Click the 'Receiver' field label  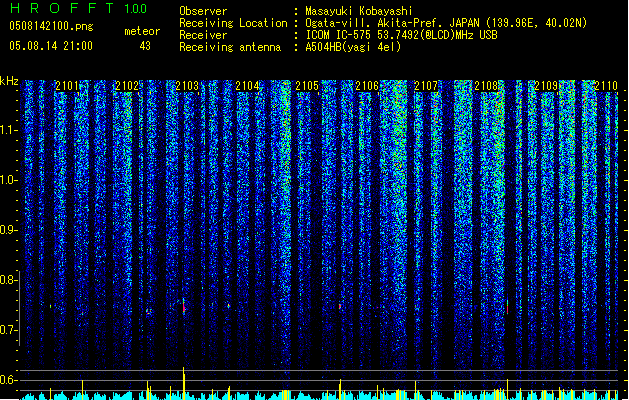[203, 35]
